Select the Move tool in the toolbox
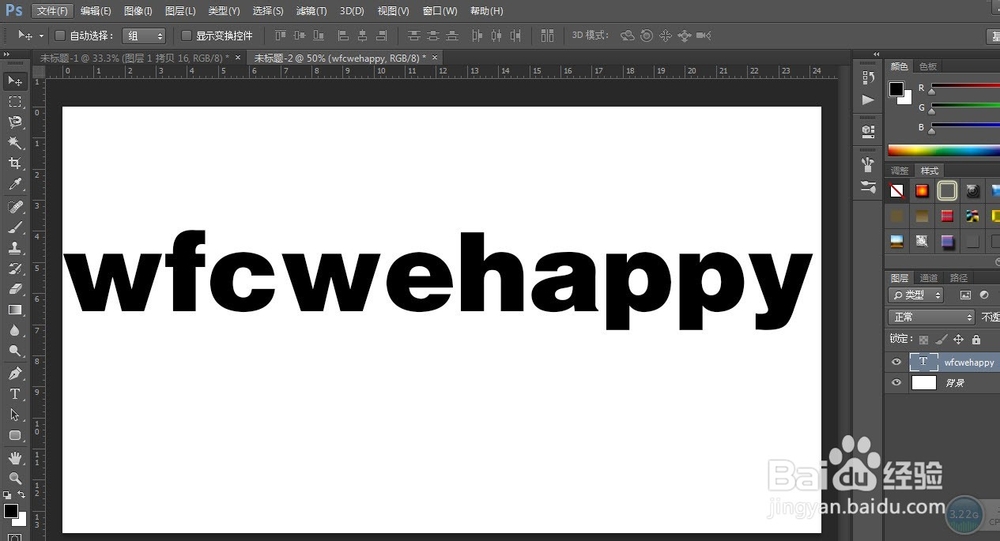The width and height of the screenshot is (1000, 541). point(15,81)
